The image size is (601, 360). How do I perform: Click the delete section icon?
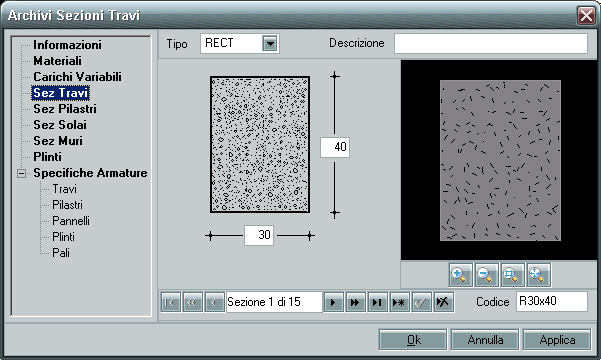coord(443,302)
